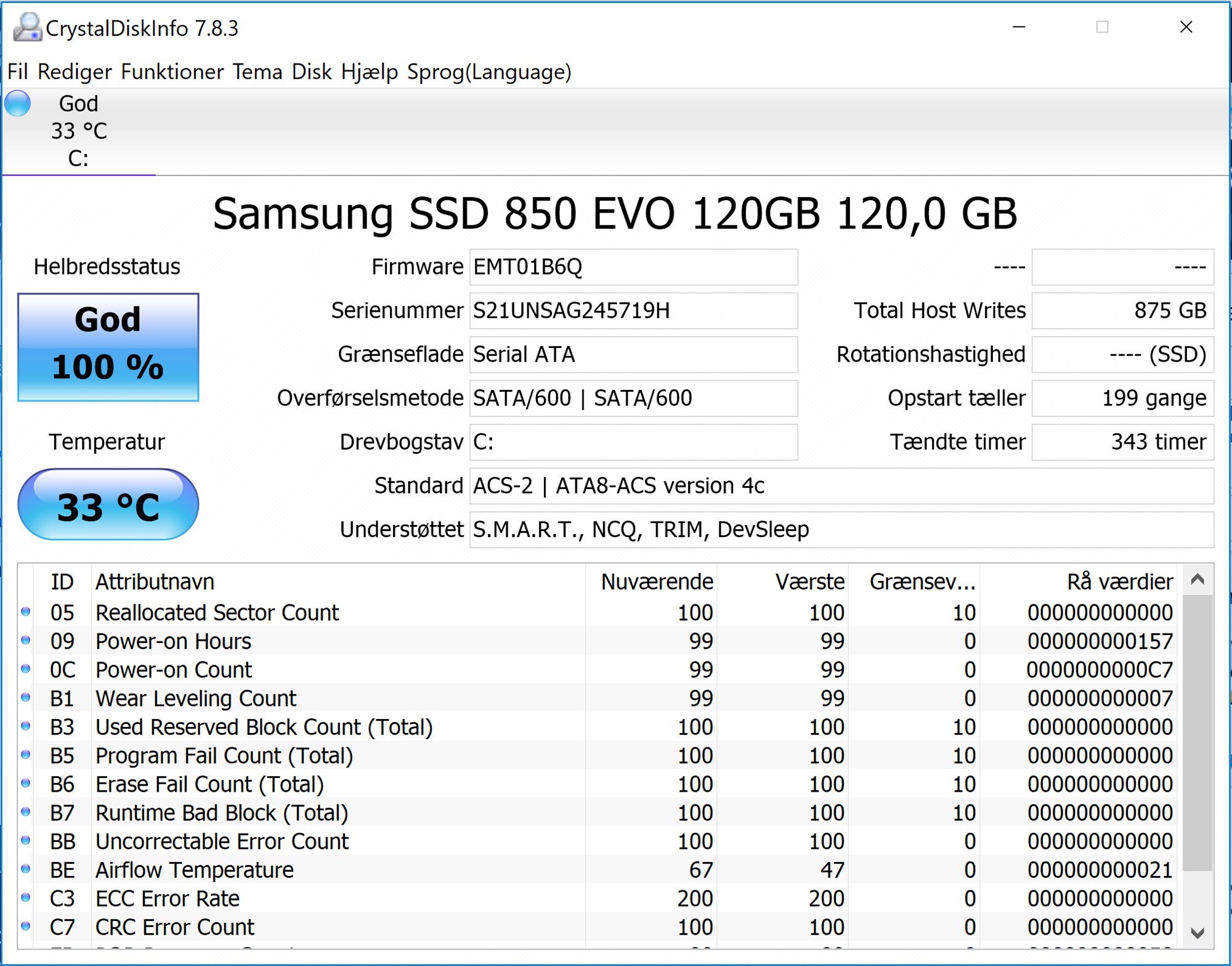Select the Program Fail Count (Total) name
Image resolution: width=1232 pixels, height=966 pixels.
[x=224, y=756]
